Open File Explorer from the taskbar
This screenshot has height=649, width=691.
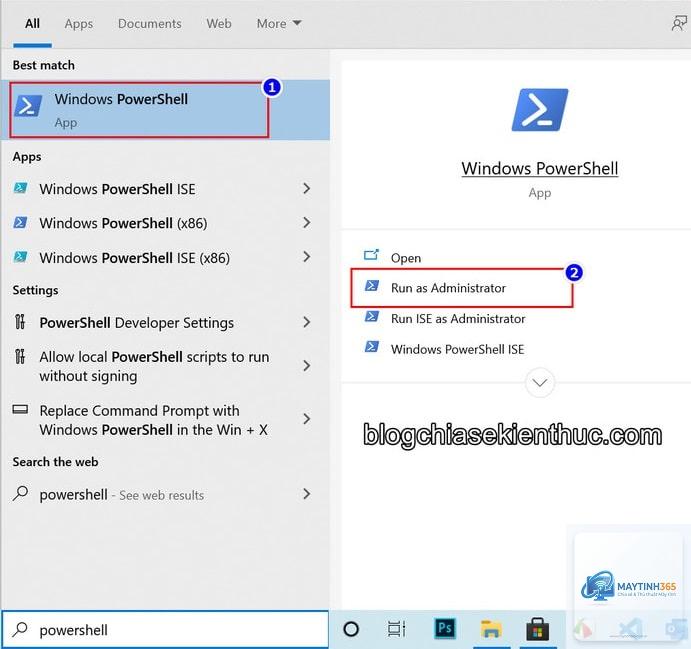[491, 629]
